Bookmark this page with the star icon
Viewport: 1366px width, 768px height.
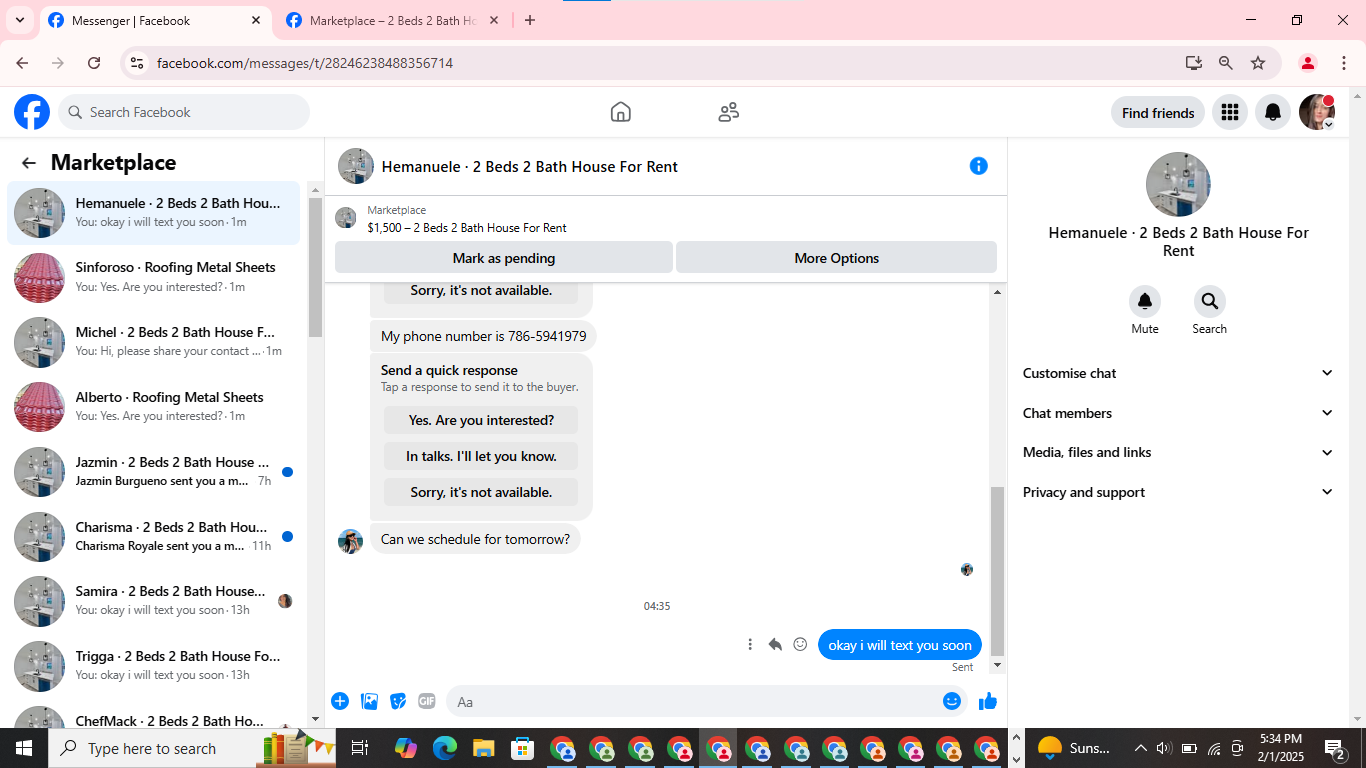pos(1258,63)
